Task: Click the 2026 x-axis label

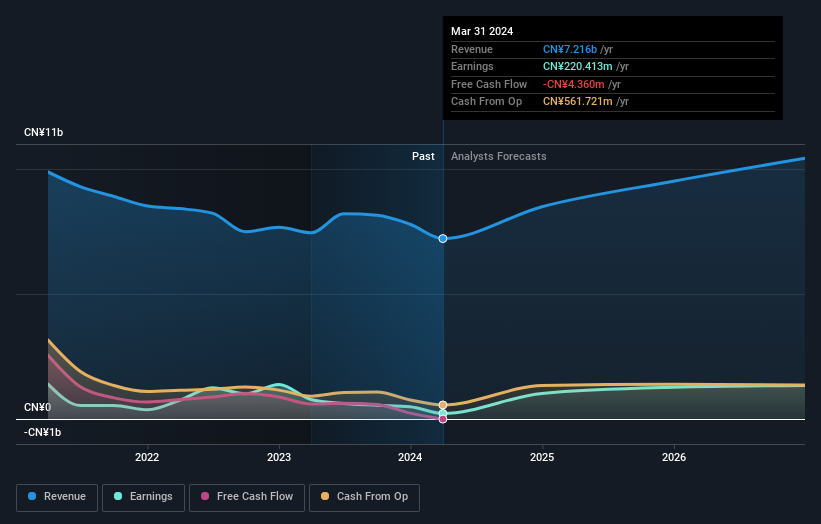Action: point(674,457)
